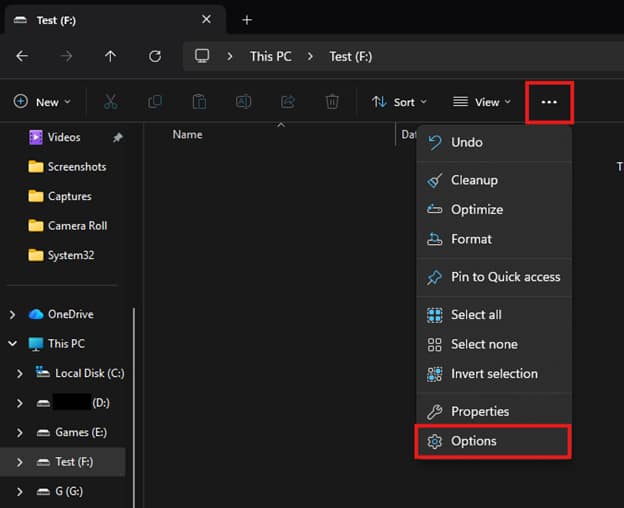Click the This PC monitor icon in sidebar

36,344
